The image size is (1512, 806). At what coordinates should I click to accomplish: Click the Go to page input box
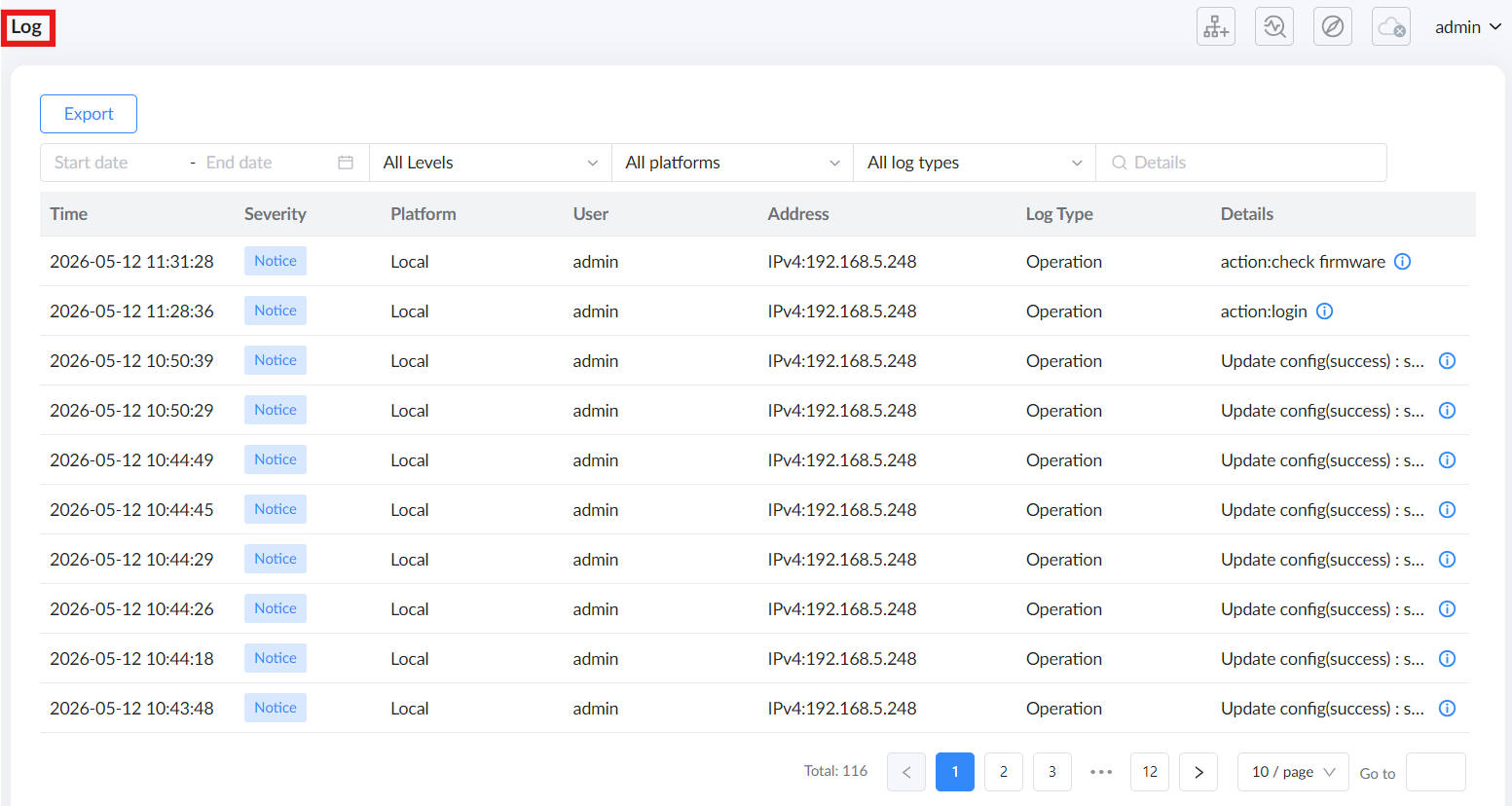(x=1436, y=772)
